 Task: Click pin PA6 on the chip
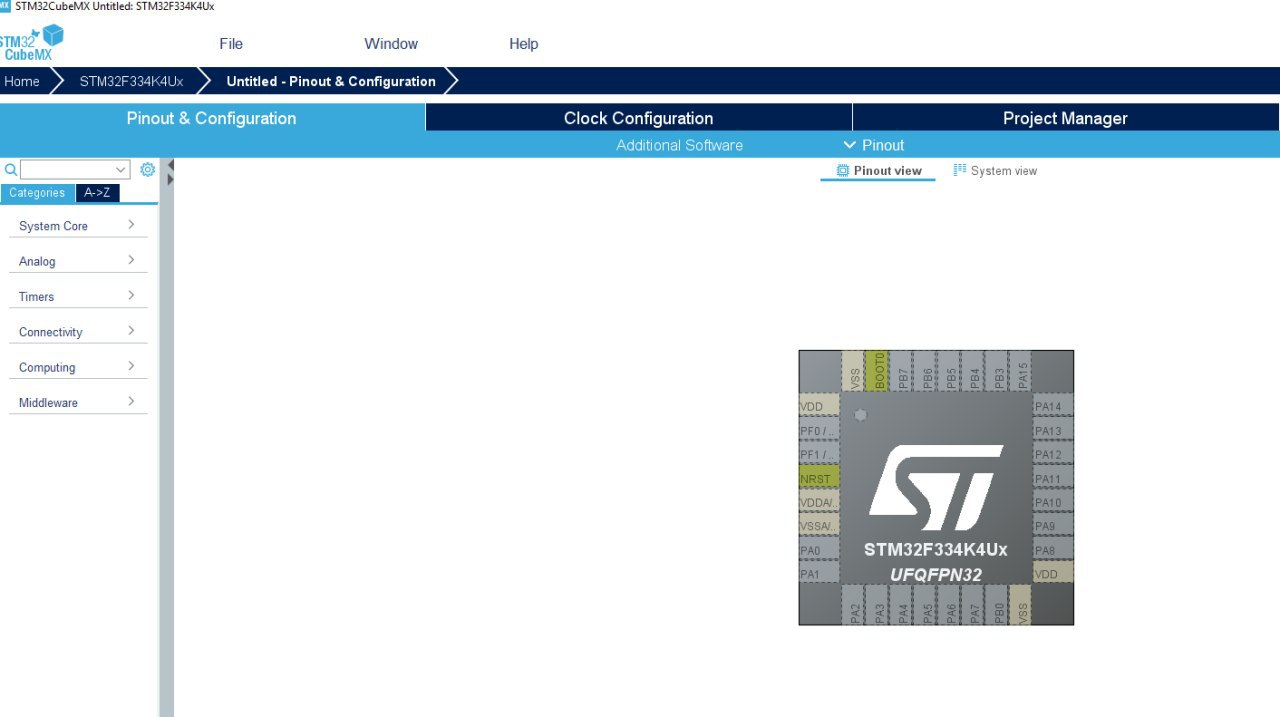[x=950, y=605]
